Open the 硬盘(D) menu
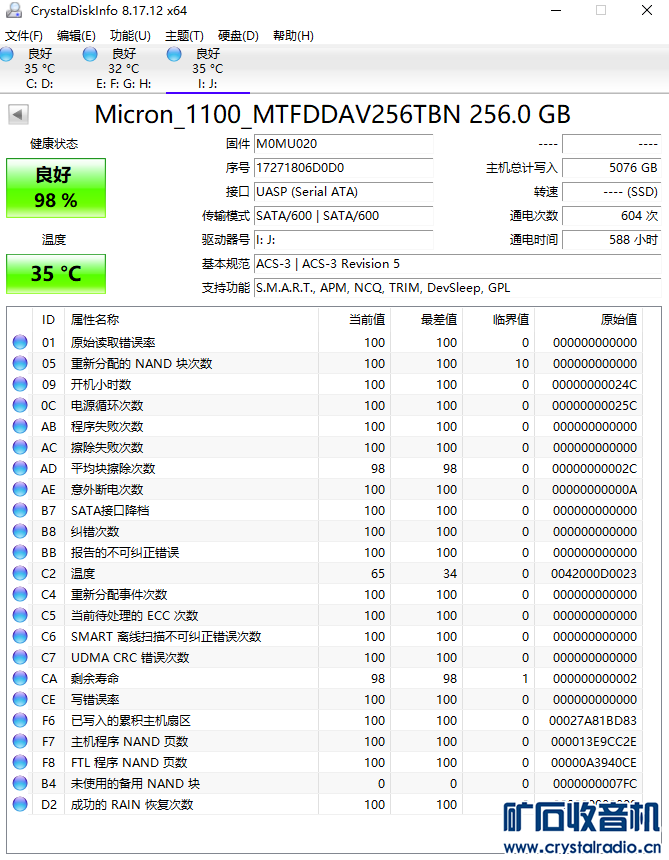 point(238,36)
